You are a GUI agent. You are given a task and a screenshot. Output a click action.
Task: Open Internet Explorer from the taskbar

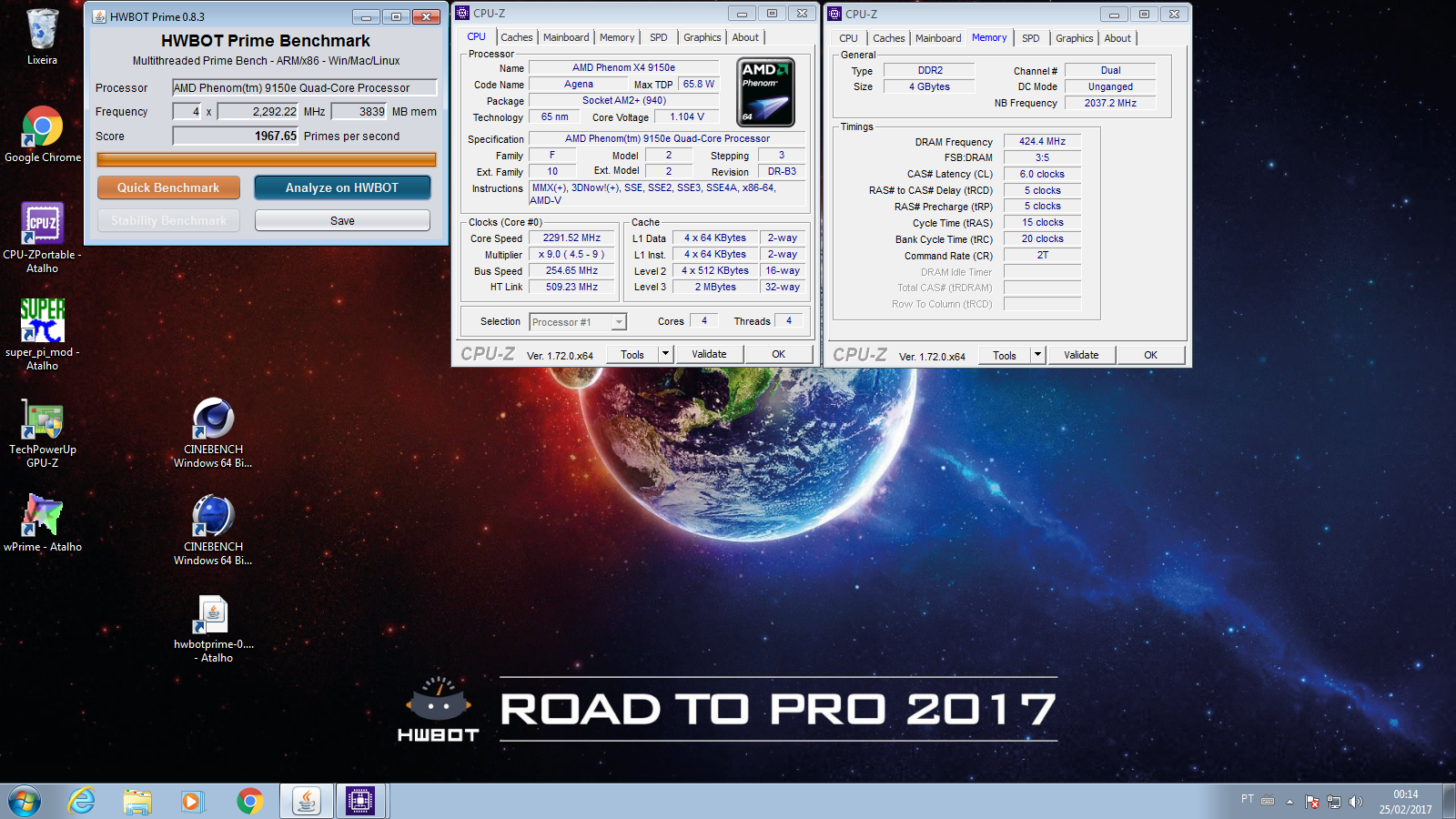point(82,802)
